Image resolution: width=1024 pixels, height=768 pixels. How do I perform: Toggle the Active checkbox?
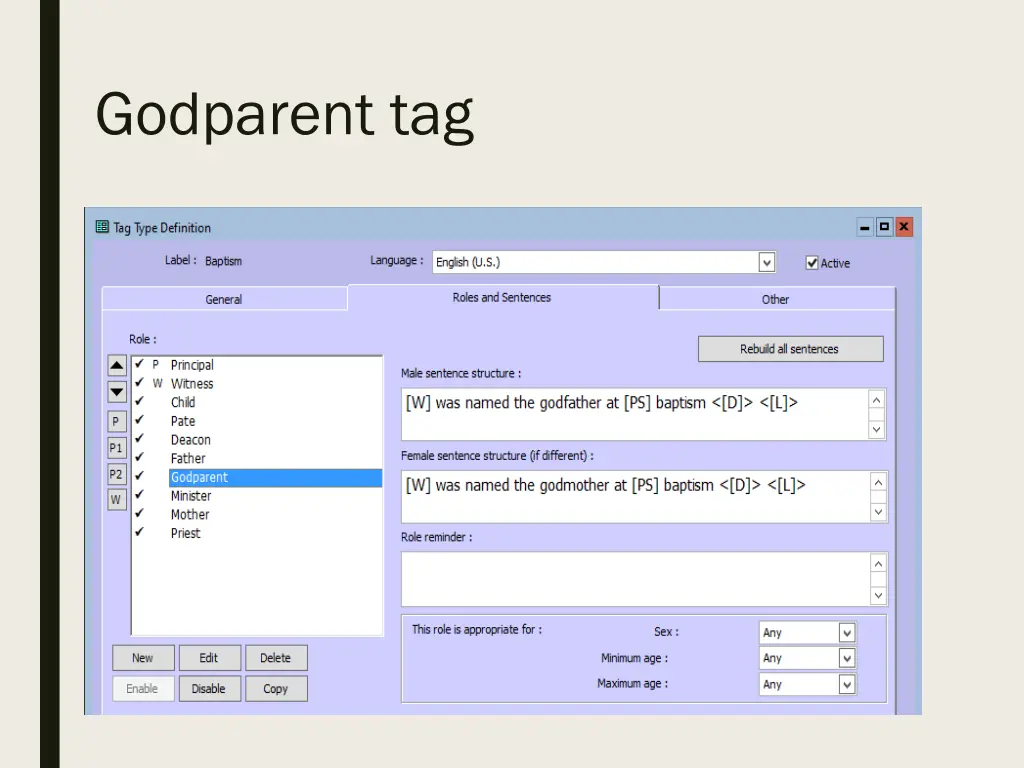click(812, 263)
